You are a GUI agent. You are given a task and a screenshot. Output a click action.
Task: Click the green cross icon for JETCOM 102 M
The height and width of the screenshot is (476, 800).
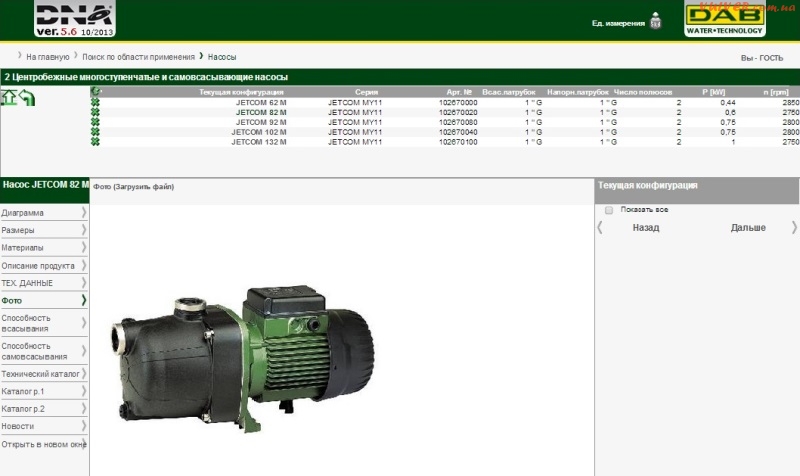click(95, 132)
